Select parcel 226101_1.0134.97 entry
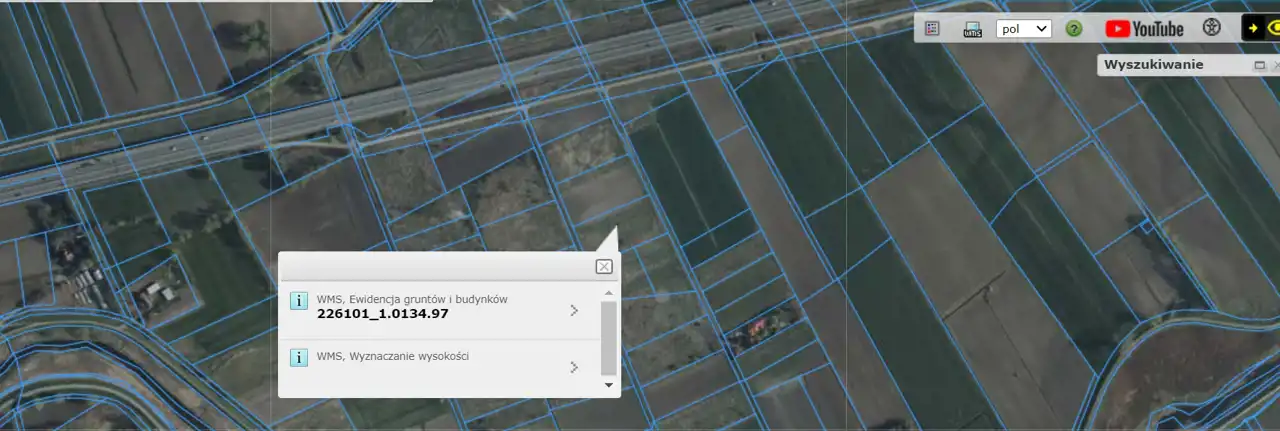Image resolution: width=1280 pixels, height=431 pixels. click(383, 314)
